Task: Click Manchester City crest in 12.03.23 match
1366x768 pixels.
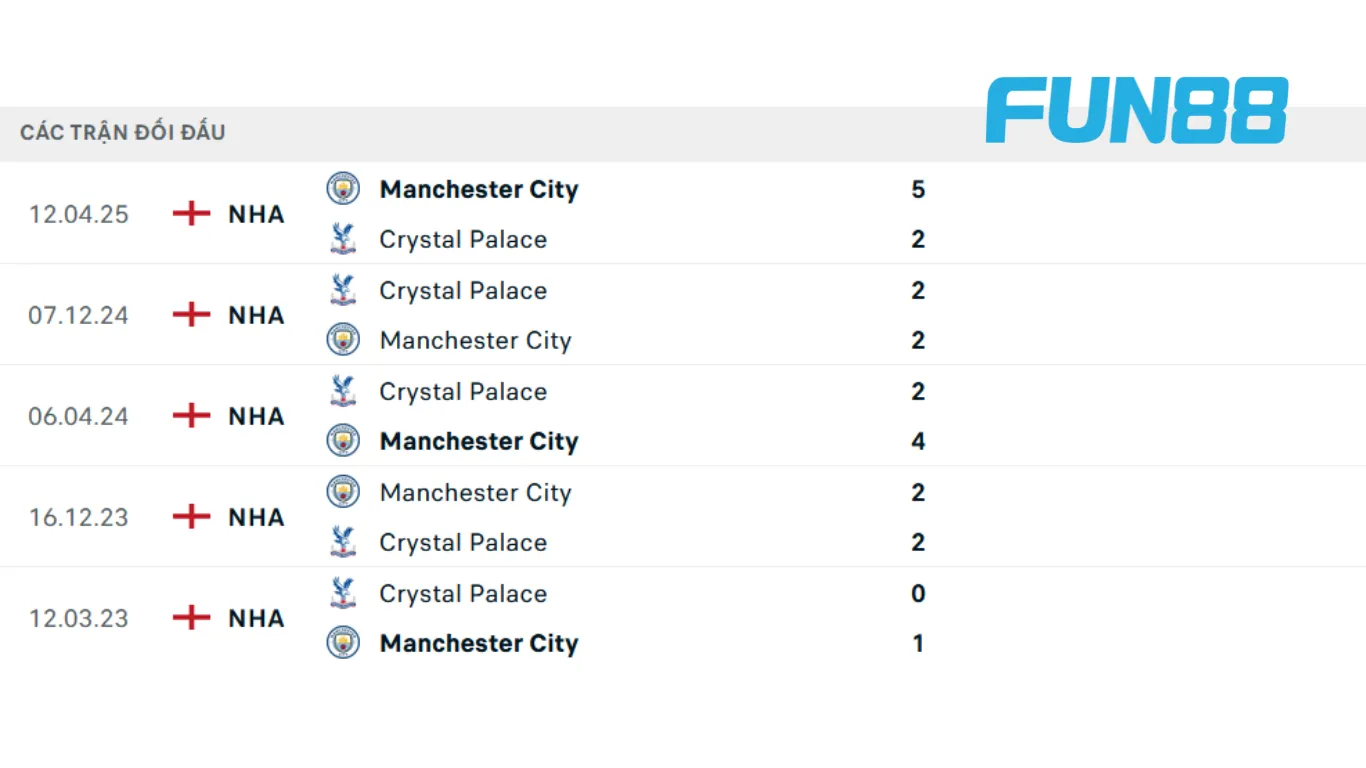Action: (x=343, y=642)
